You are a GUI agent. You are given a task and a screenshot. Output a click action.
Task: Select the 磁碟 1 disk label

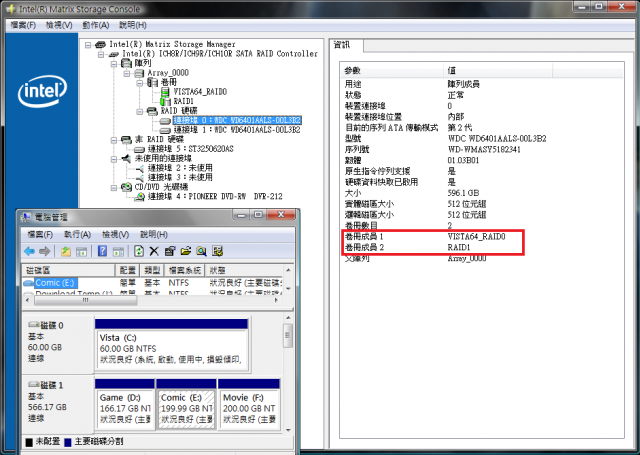tap(51, 386)
